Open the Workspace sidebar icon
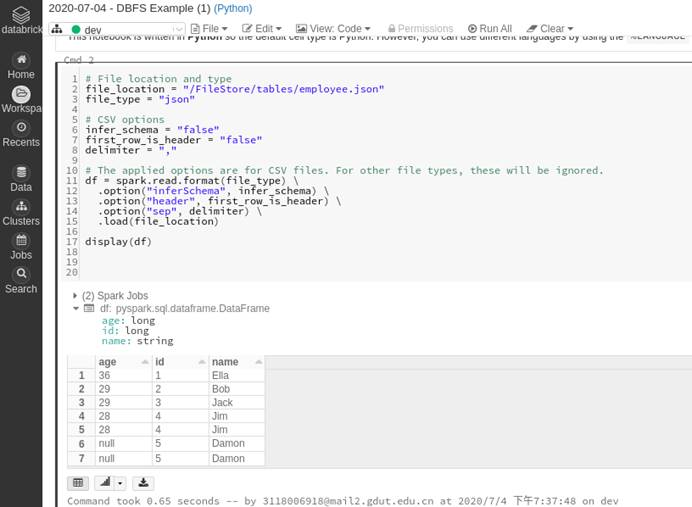This screenshot has width=692, height=507. click(21, 94)
